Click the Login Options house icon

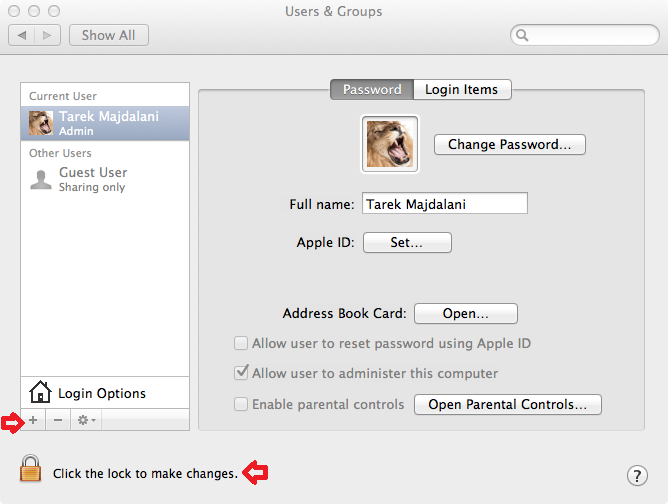click(40, 392)
